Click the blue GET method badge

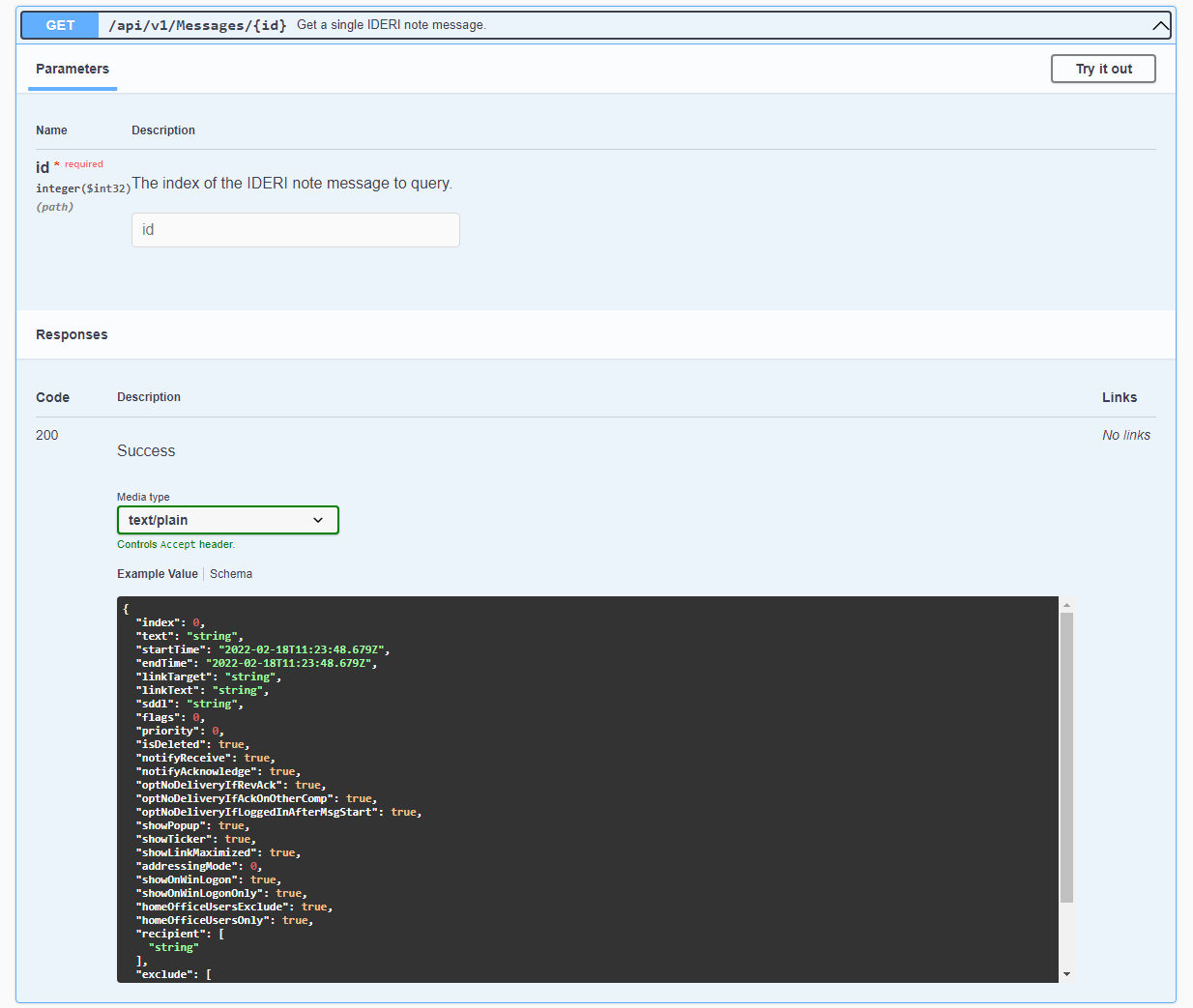pos(60,25)
